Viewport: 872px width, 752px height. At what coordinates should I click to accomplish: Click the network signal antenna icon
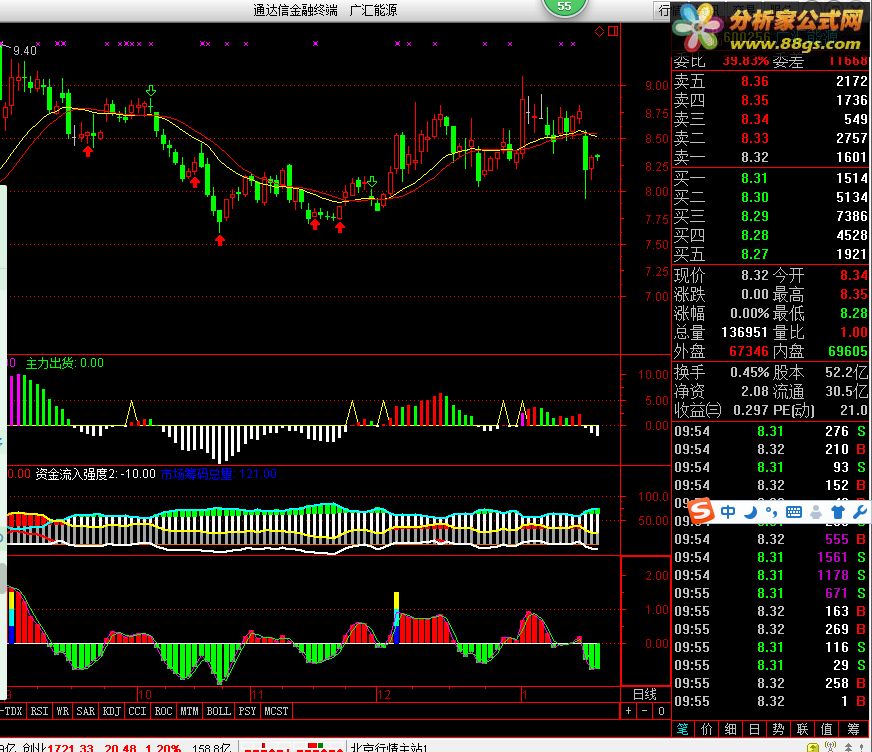[831, 746]
